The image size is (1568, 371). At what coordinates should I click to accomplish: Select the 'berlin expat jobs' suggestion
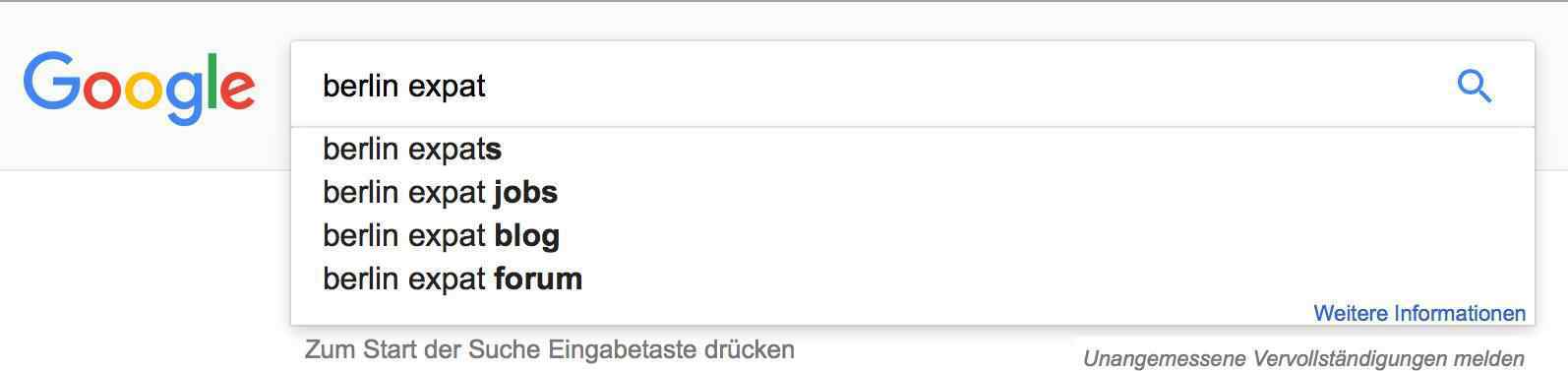[x=912, y=193]
